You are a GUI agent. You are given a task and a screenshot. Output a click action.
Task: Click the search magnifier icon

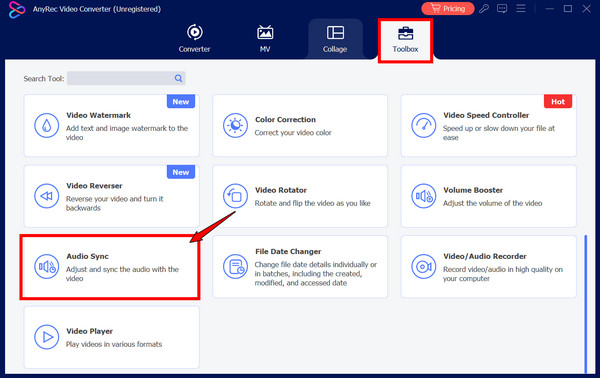pos(178,78)
